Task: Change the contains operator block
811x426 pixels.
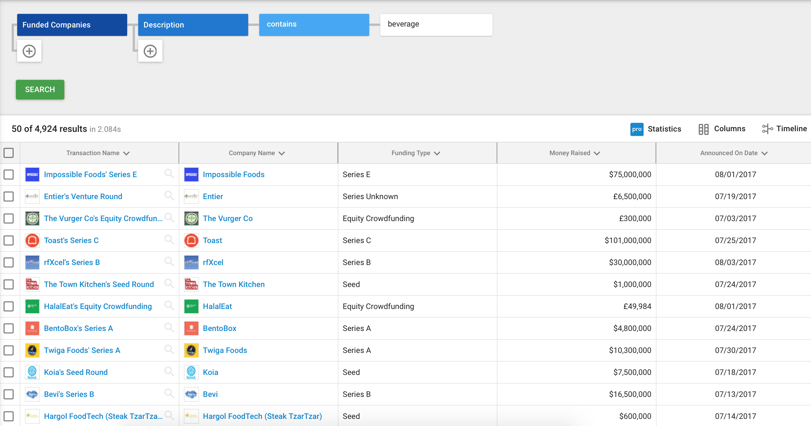Action: click(314, 25)
